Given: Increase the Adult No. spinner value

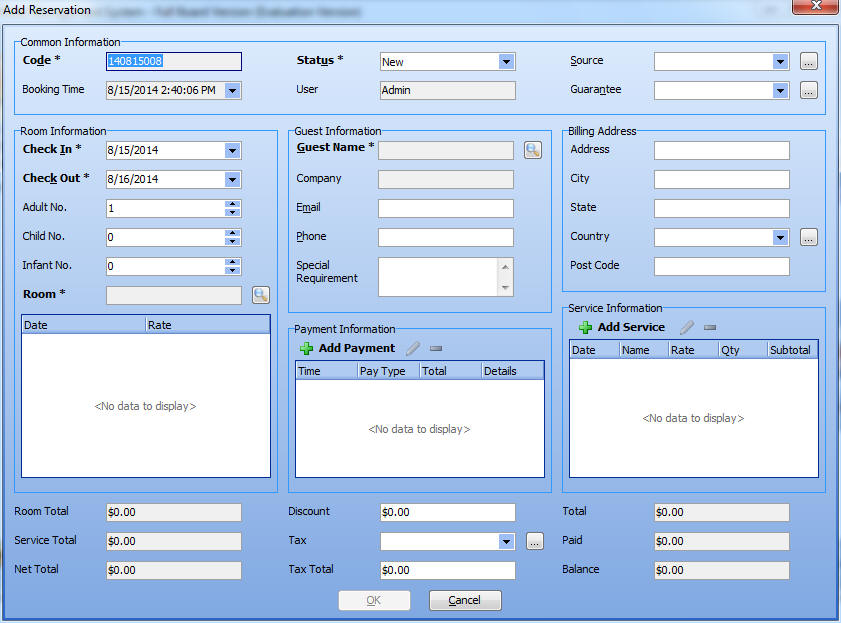Looking at the screenshot, I should (233, 204).
